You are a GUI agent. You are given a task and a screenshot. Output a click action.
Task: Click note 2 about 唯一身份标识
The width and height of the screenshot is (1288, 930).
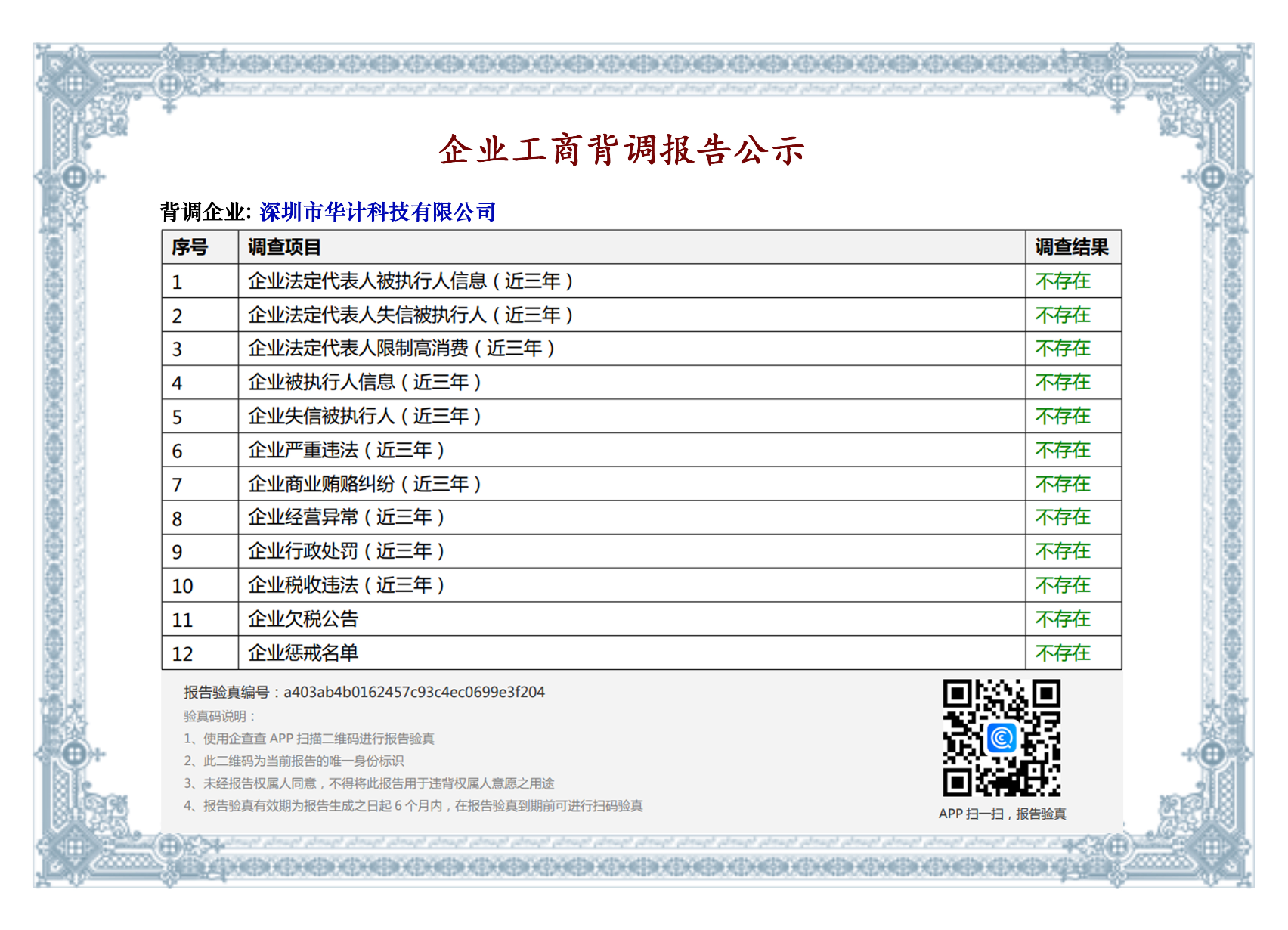click(294, 761)
